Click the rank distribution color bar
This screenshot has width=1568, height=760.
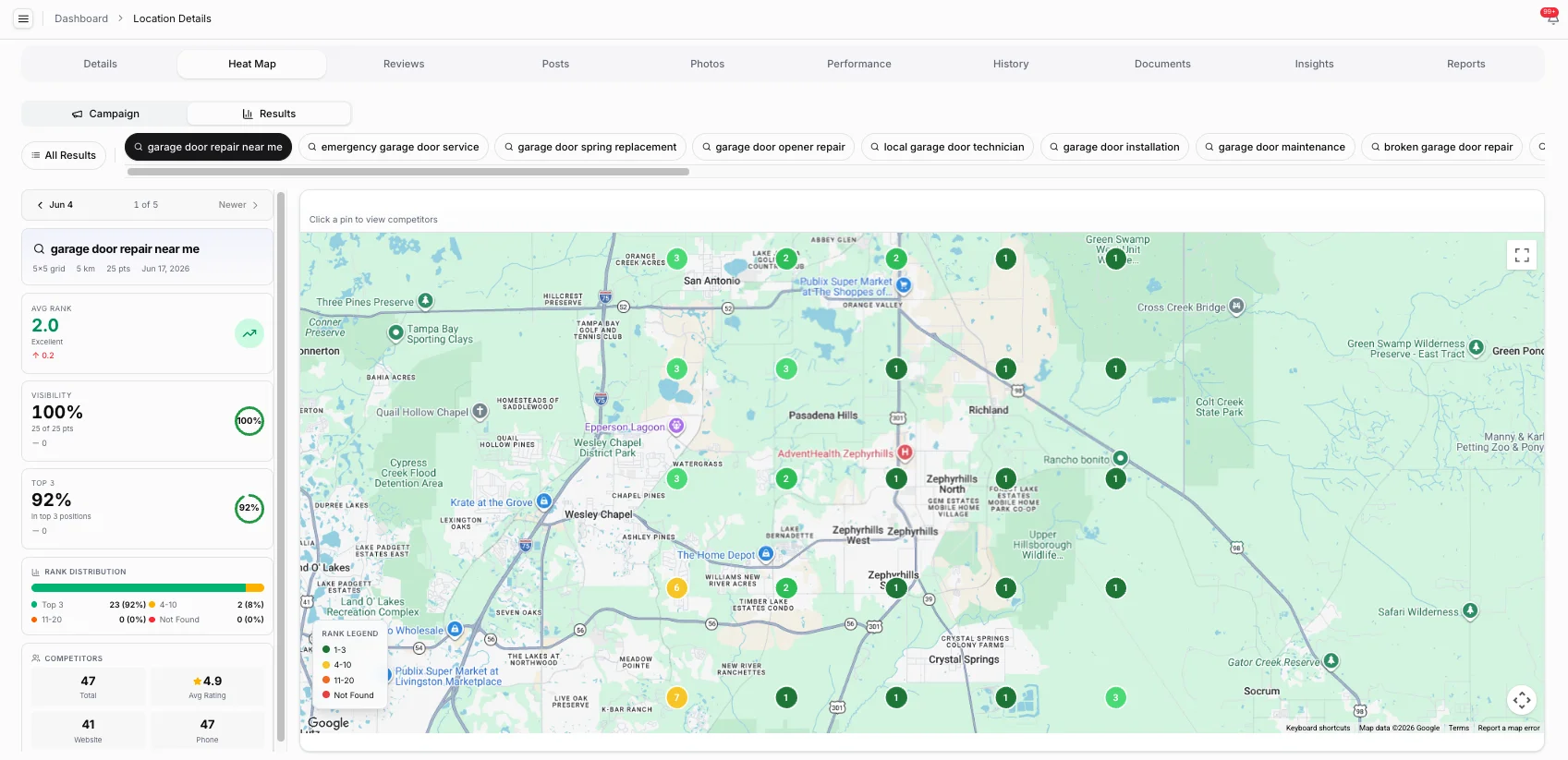148,587
